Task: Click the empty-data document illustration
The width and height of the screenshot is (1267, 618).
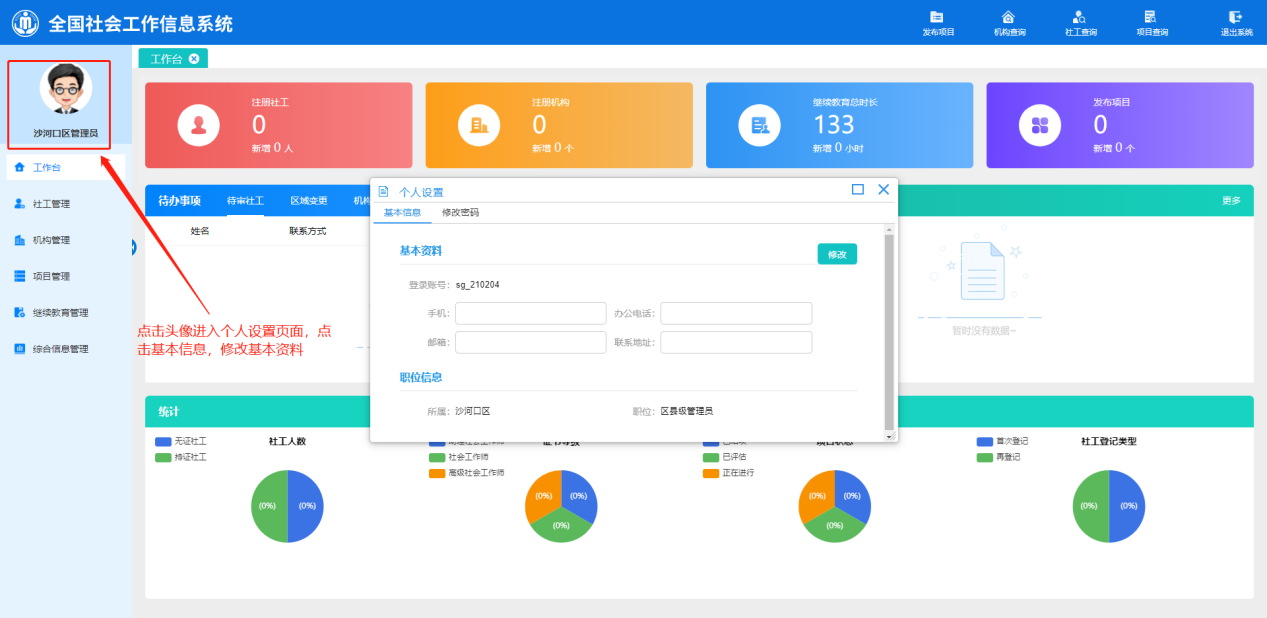Action: 980,270
